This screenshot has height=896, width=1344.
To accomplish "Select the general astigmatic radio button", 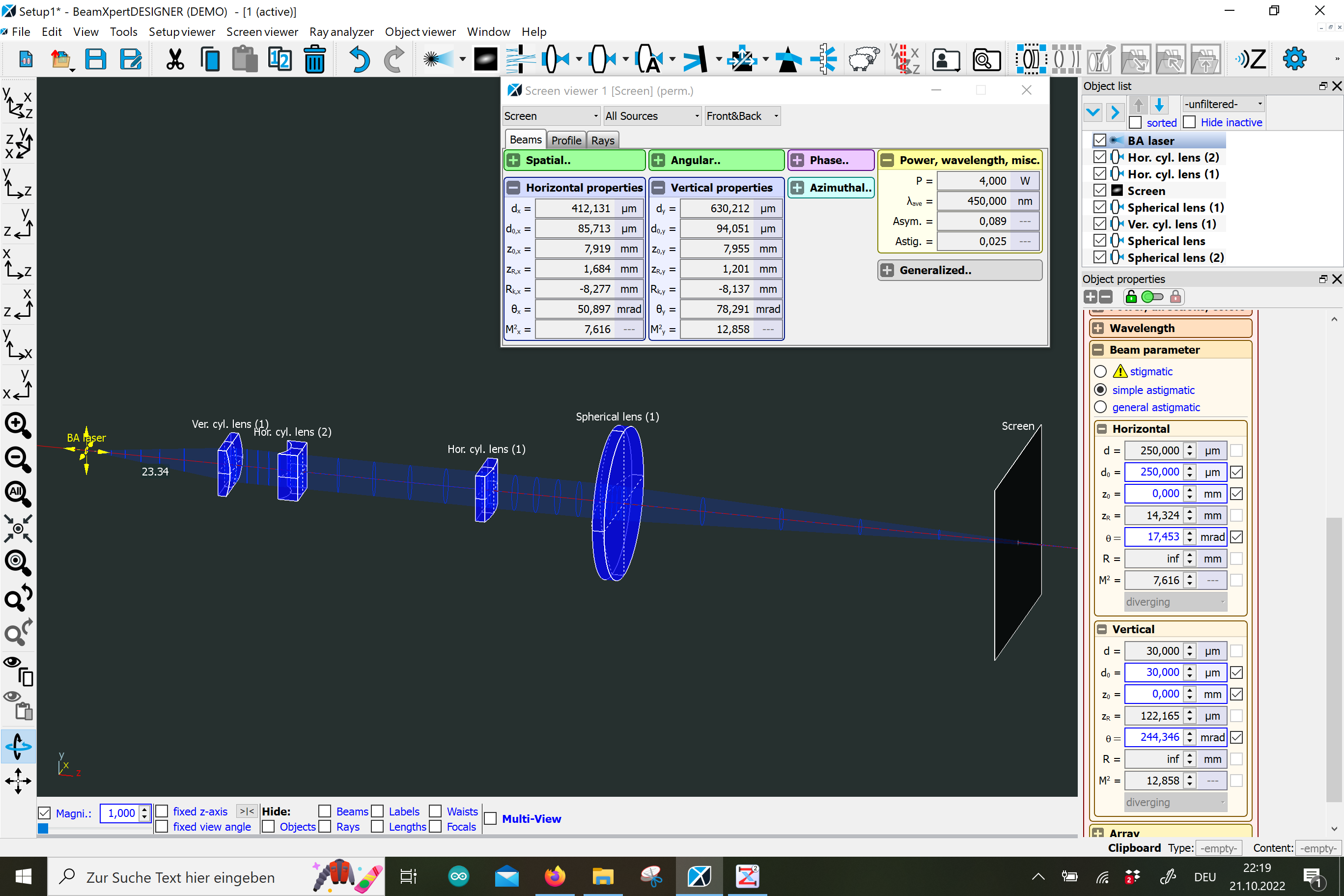I will click(x=1100, y=407).
